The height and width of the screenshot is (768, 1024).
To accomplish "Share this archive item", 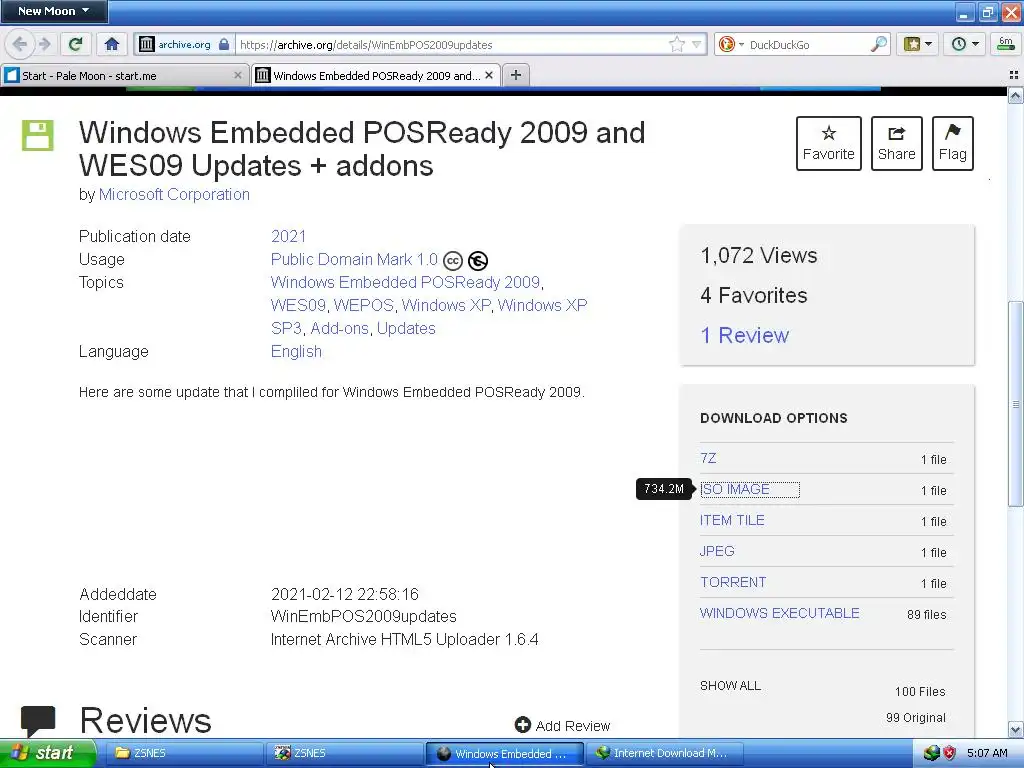I will [x=897, y=143].
